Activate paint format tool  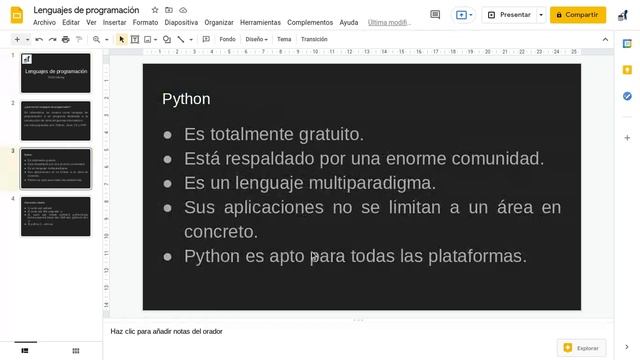click(79, 39)
